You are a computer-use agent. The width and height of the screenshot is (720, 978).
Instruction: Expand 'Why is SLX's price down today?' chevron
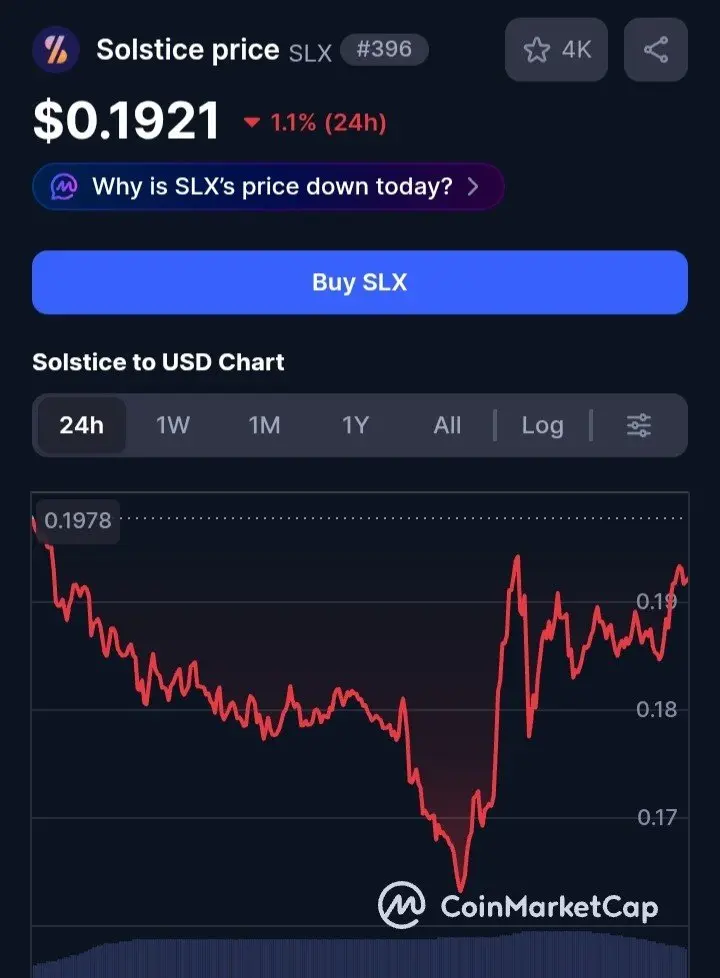pyautogui.click(x=473, y=186)
